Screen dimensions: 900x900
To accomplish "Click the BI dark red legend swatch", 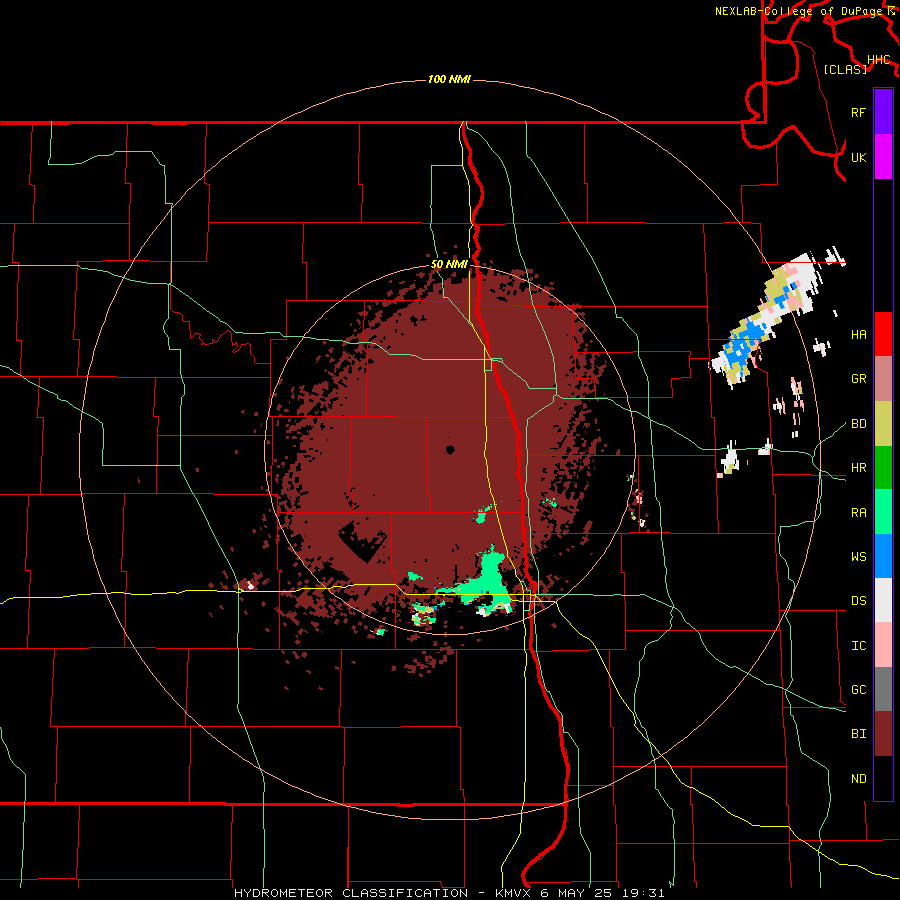I will pyautogui.click(x=883, y=734).
